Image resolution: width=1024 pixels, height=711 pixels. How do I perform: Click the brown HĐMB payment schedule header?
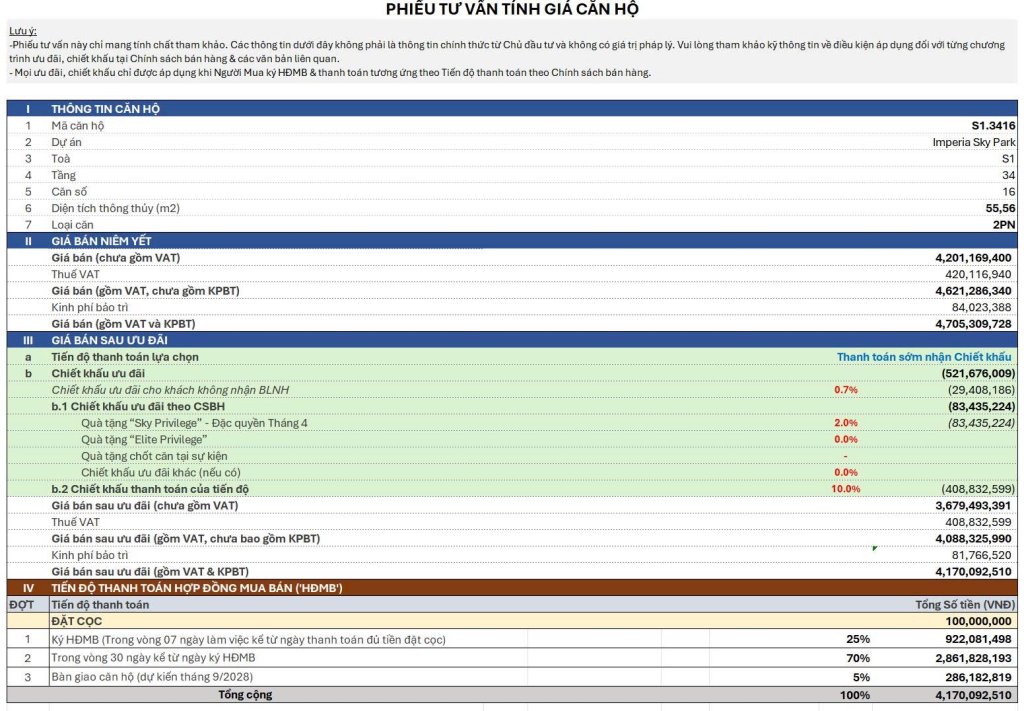pos(512,588)
